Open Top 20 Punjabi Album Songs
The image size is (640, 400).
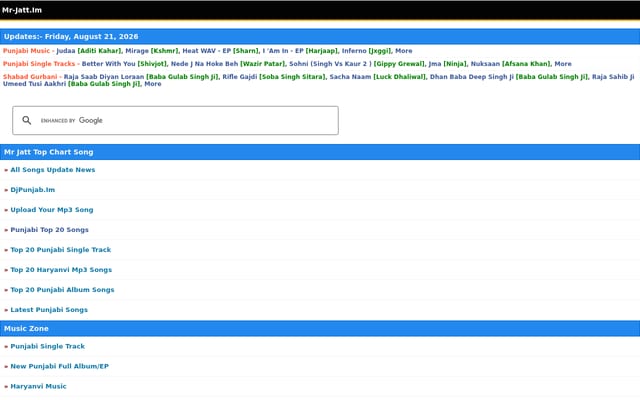[62, 290]
